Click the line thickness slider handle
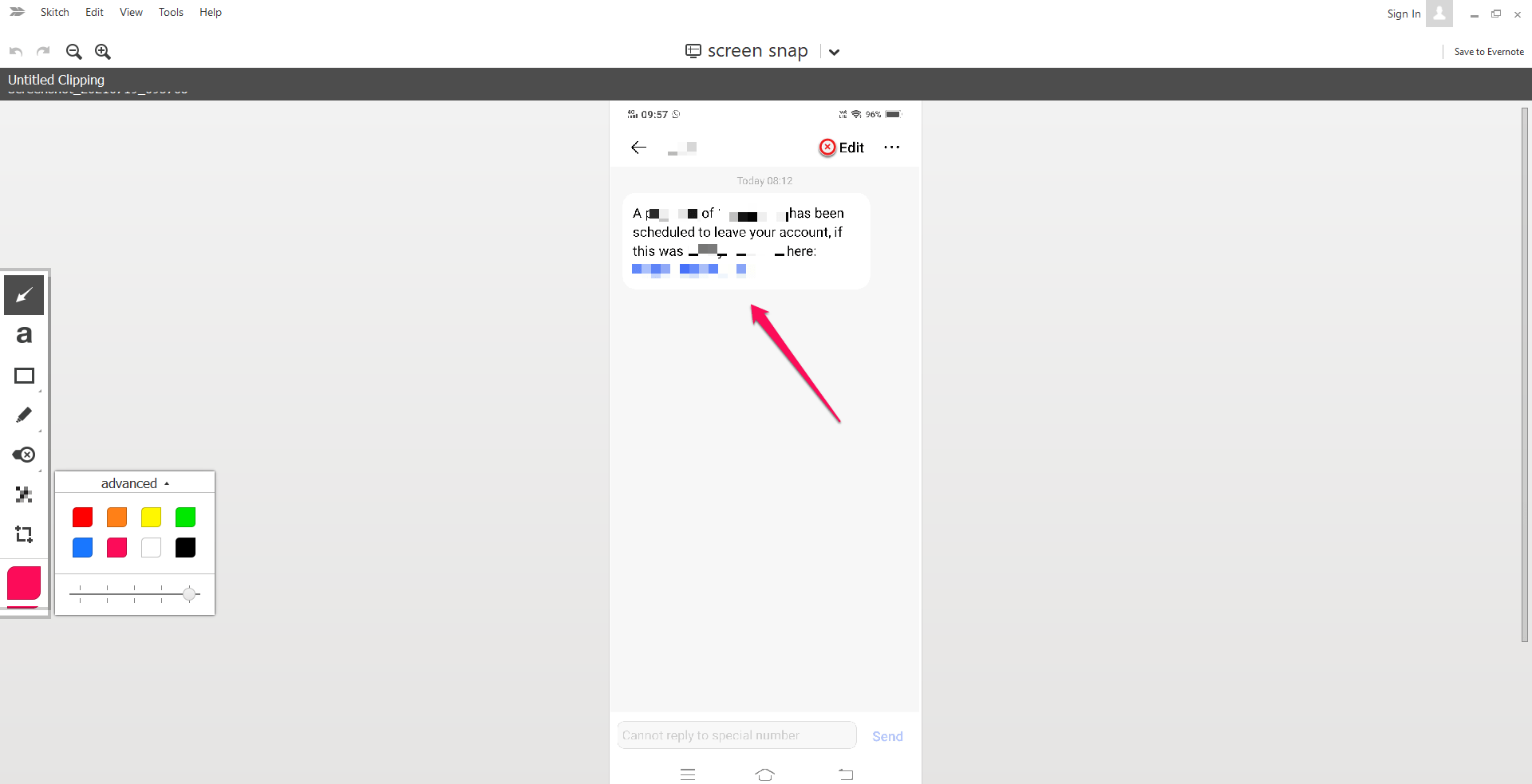1532x784 pixels. tap(189, 593)
